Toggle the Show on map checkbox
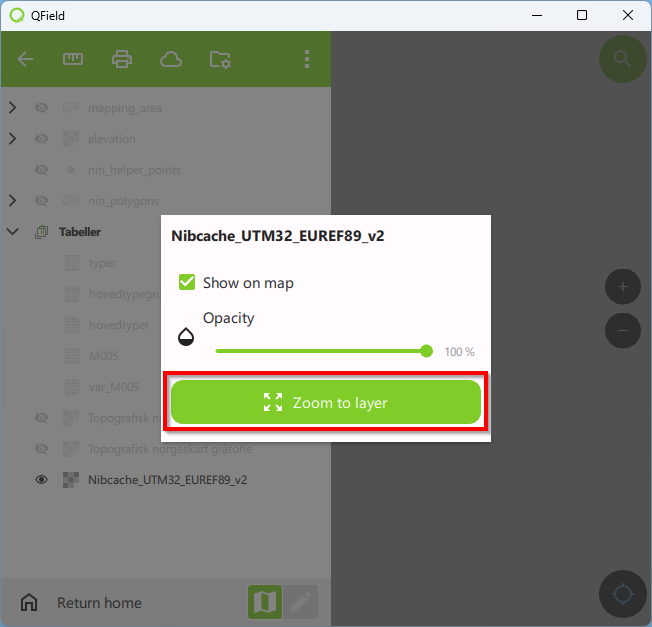Screen dimensions: 652x627 coord(186,282)
